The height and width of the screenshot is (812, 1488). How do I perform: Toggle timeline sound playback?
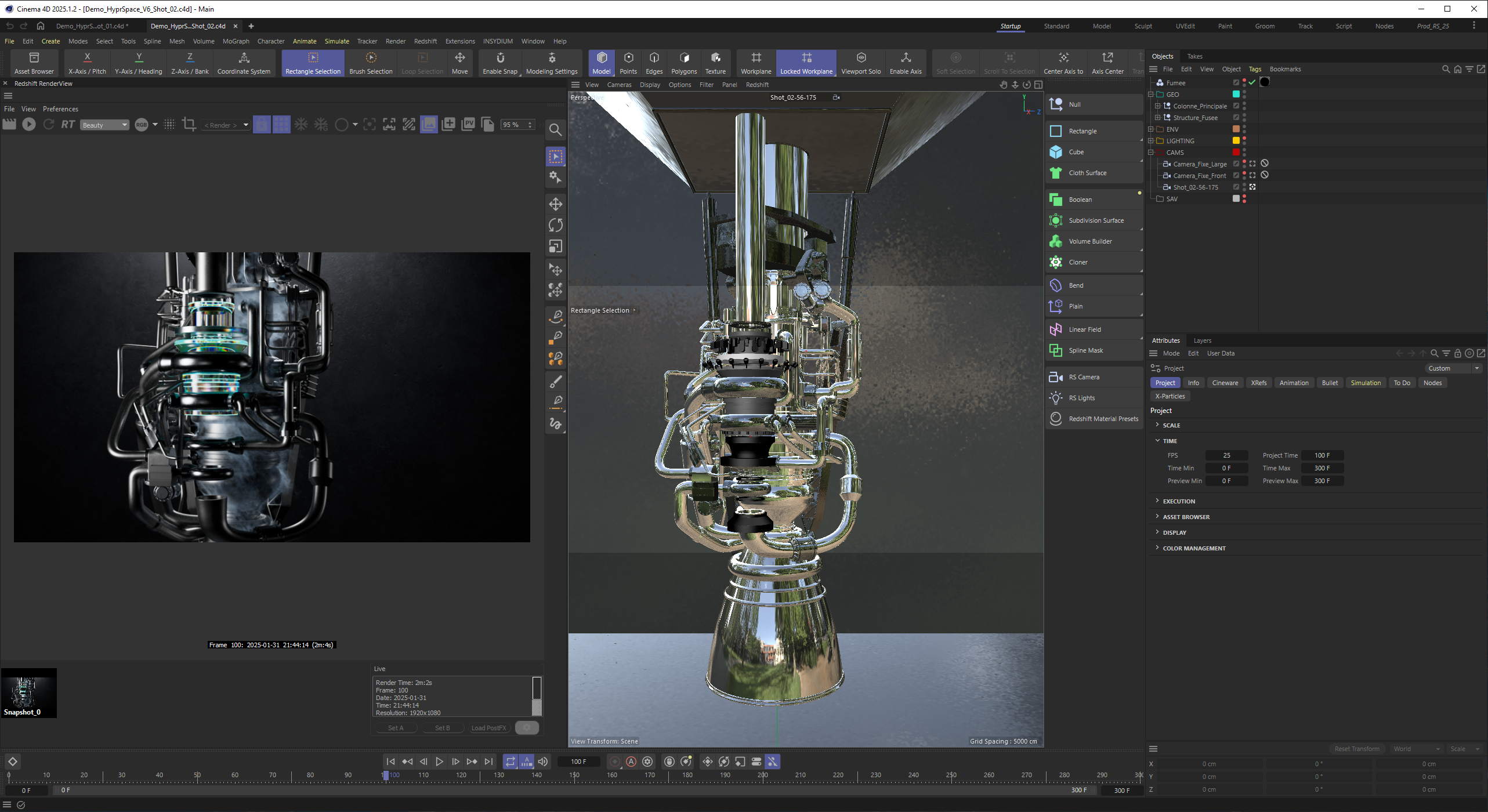tap(543, 762)
